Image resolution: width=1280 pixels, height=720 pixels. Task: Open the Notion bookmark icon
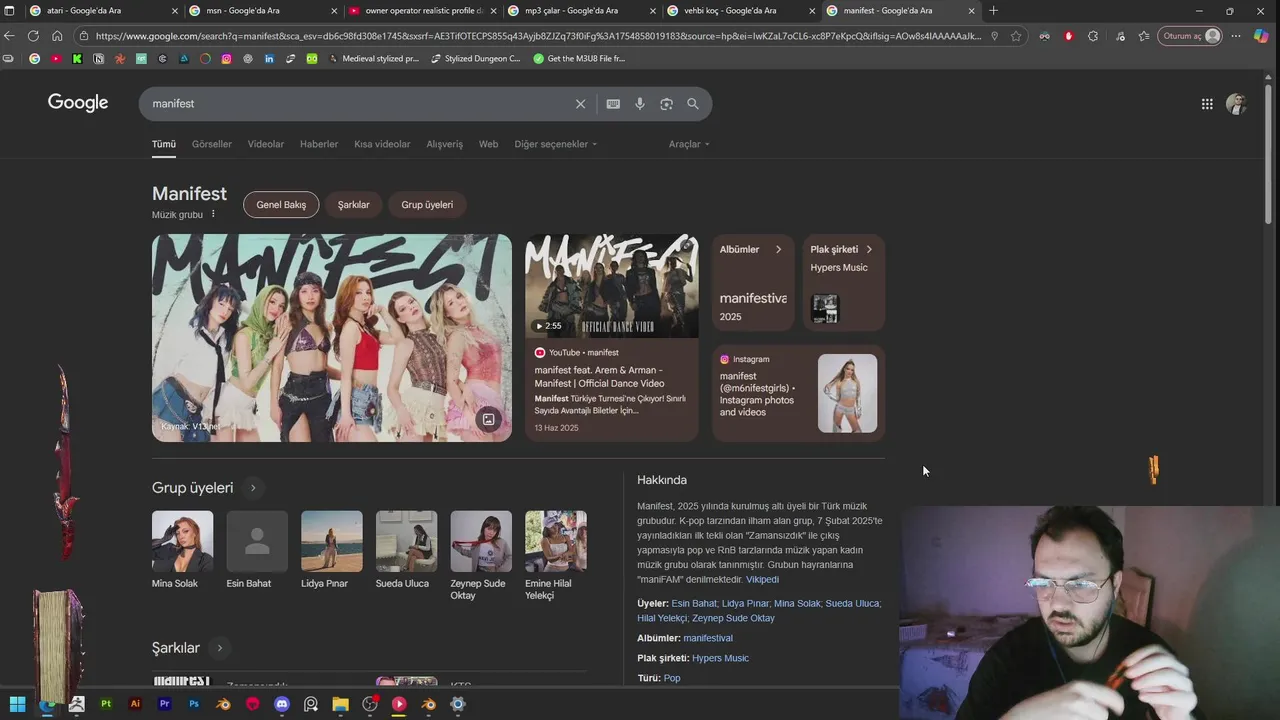(x=98, y=59)
